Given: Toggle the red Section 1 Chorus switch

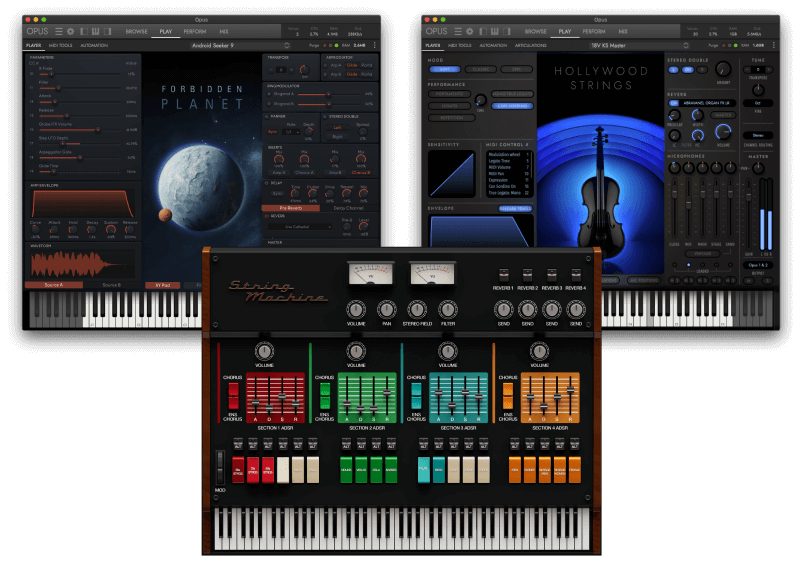Looking at the screenshot, I should tap(231, 395).
